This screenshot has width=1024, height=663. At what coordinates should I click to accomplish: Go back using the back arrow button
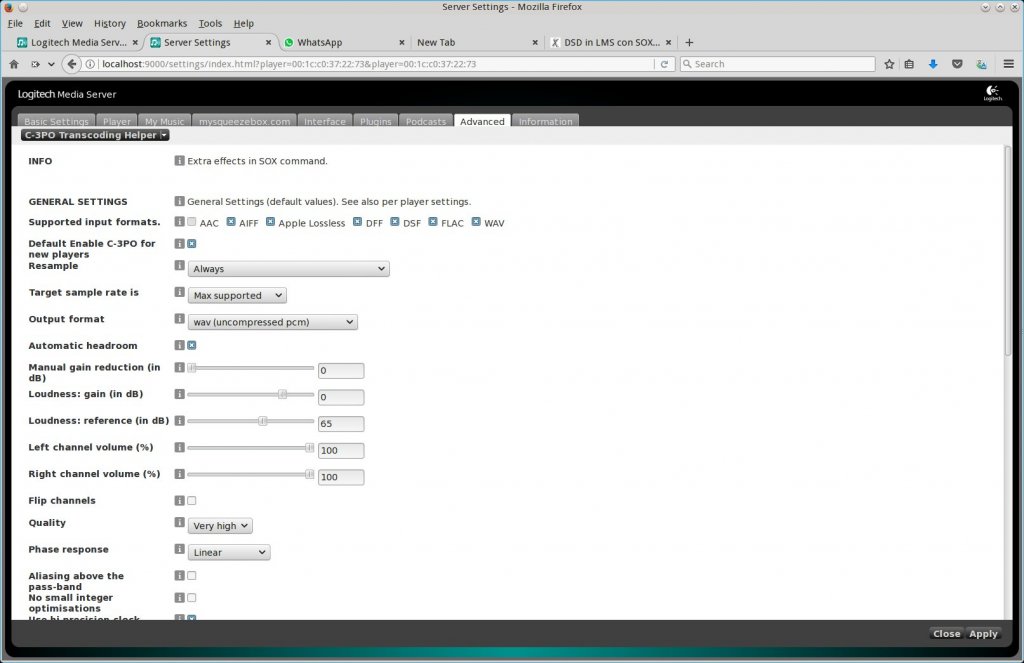tap(71, 64)
